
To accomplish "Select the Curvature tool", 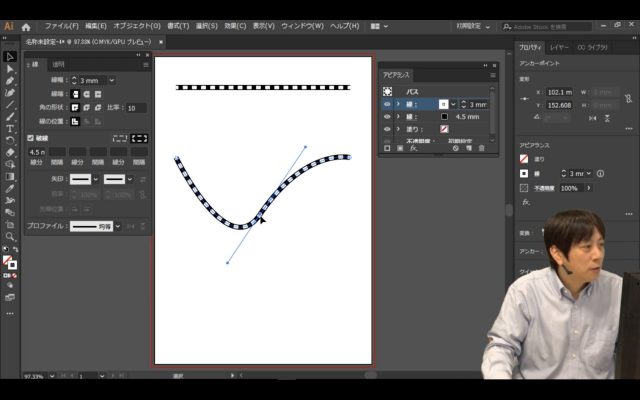I will coord(10,93).
